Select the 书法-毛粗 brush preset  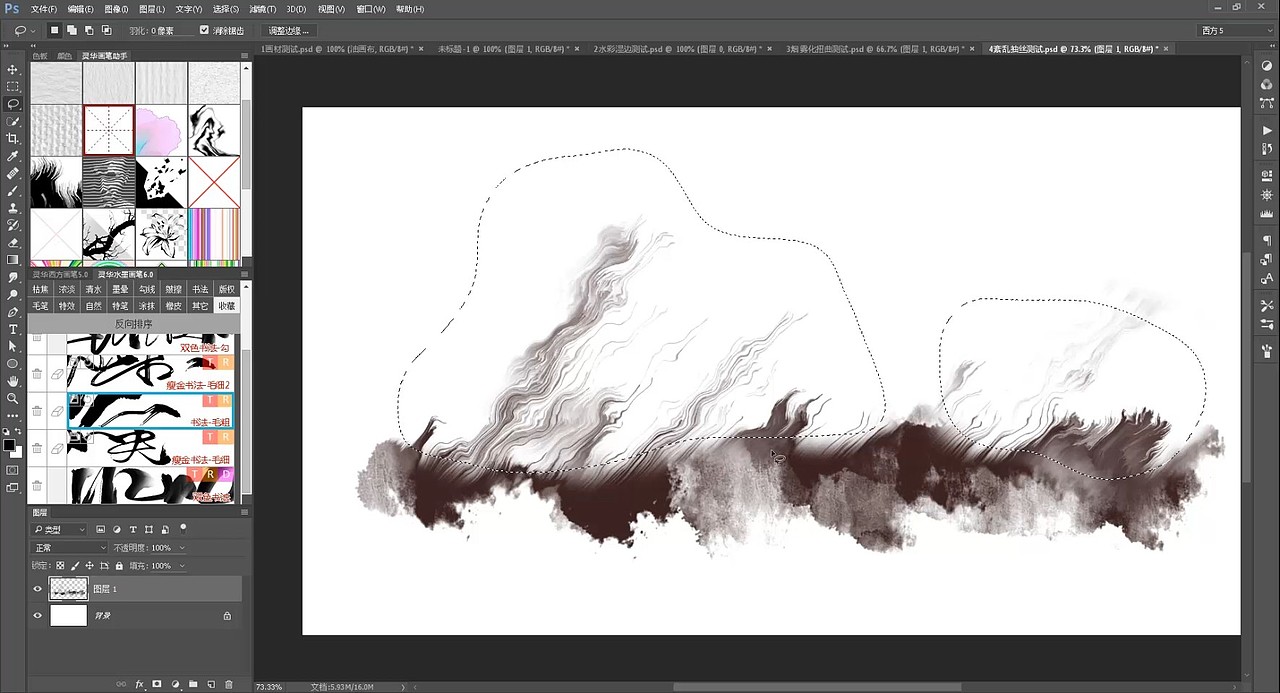150,411
